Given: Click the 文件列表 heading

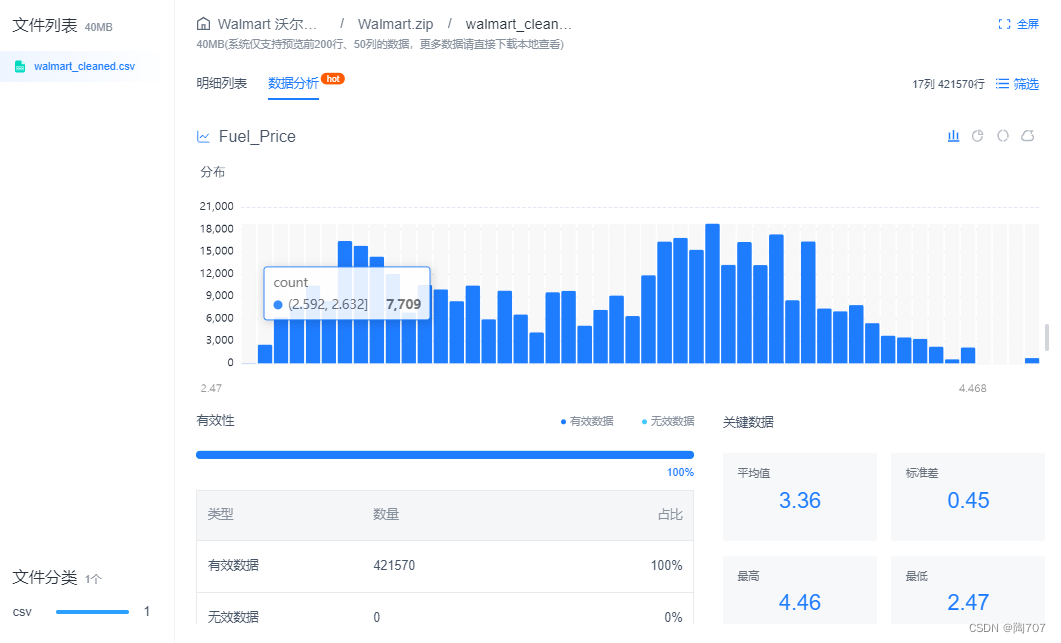Looking at the screenshot, I should pos(45,26).
